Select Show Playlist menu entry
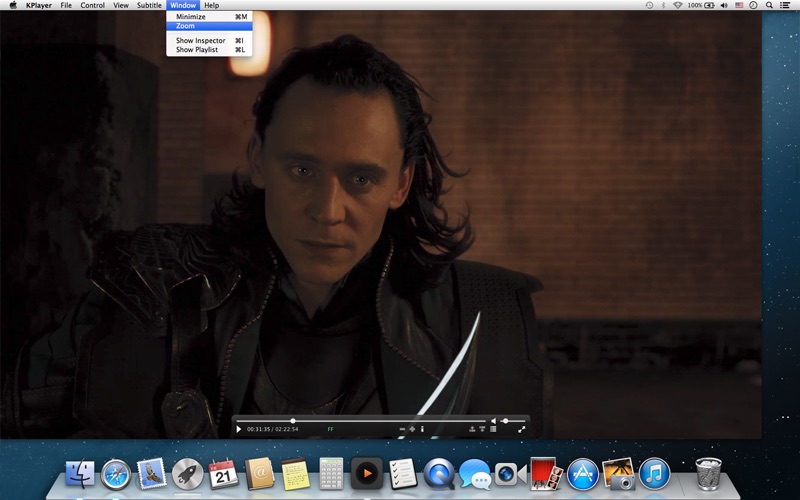Viewport: 800px width, 500px height. click(209, 49)
